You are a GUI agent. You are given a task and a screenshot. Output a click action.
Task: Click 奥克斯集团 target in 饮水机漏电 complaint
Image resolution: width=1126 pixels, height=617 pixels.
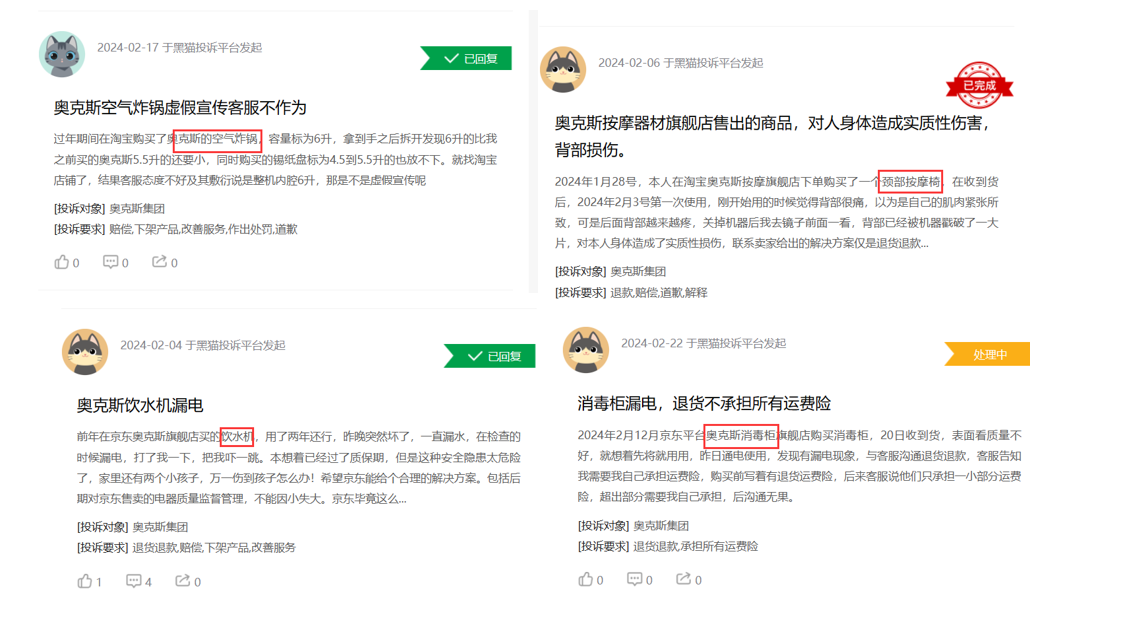(x=160, y=526)
